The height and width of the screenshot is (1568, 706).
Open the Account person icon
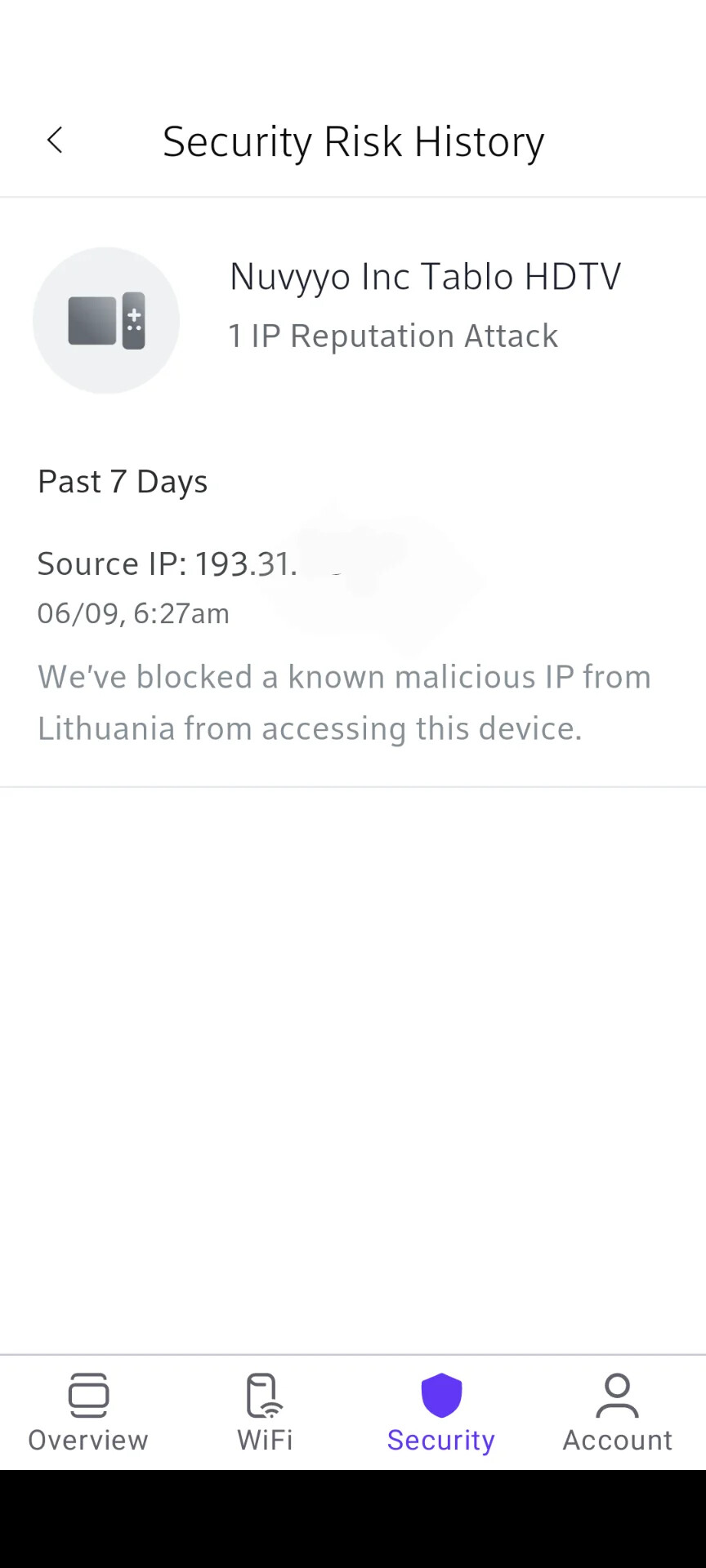tap(618, 1395)
